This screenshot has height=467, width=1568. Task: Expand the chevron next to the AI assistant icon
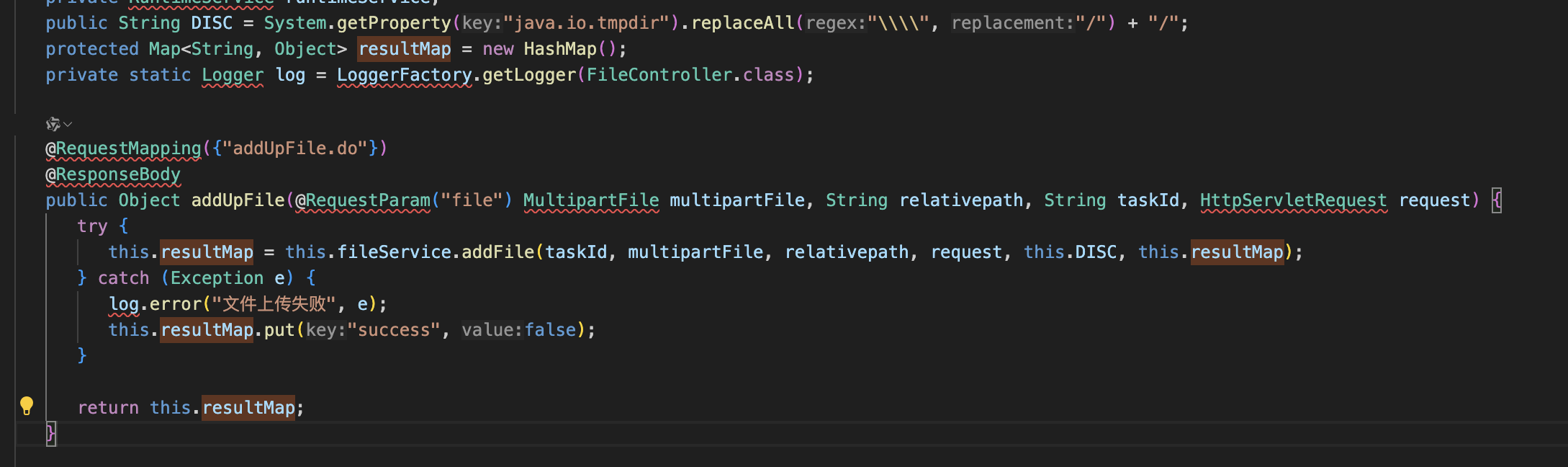point(68,124)
